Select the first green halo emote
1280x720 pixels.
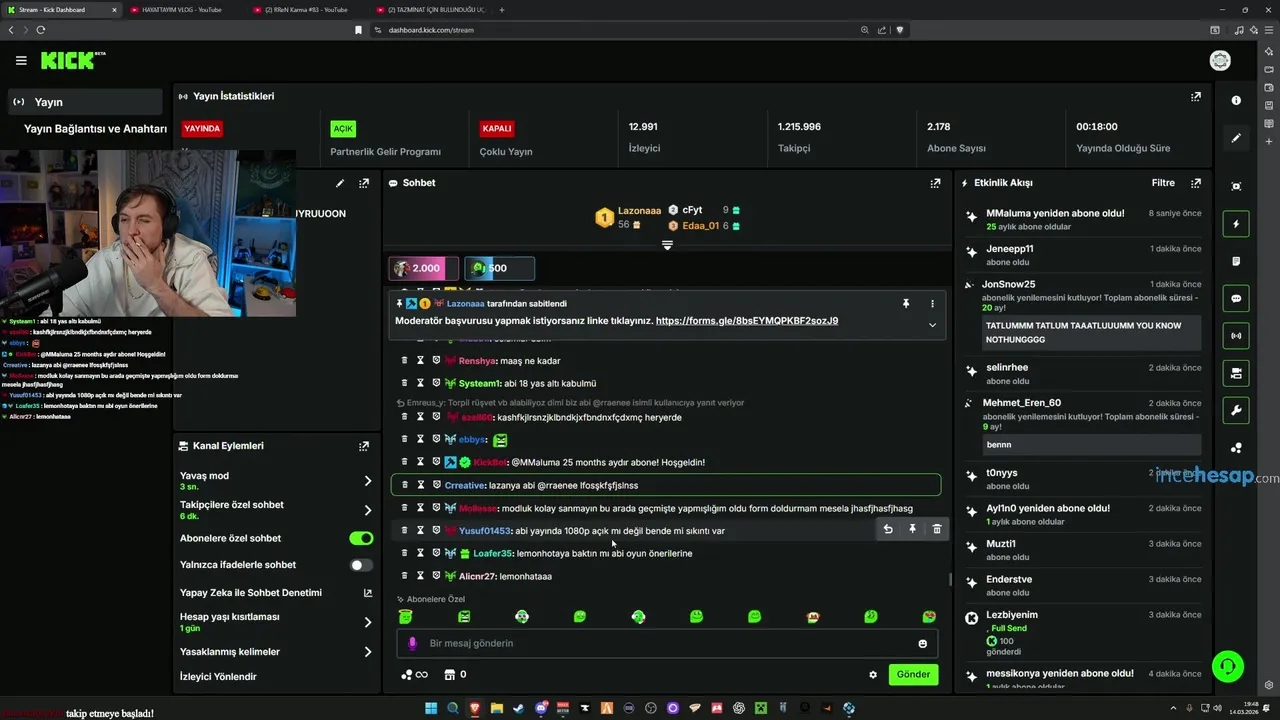[405, 617]
